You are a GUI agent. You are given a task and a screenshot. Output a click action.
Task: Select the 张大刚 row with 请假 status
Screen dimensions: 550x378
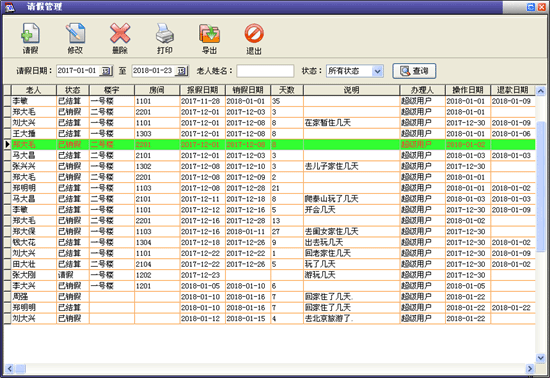click(x=269, y=275)
